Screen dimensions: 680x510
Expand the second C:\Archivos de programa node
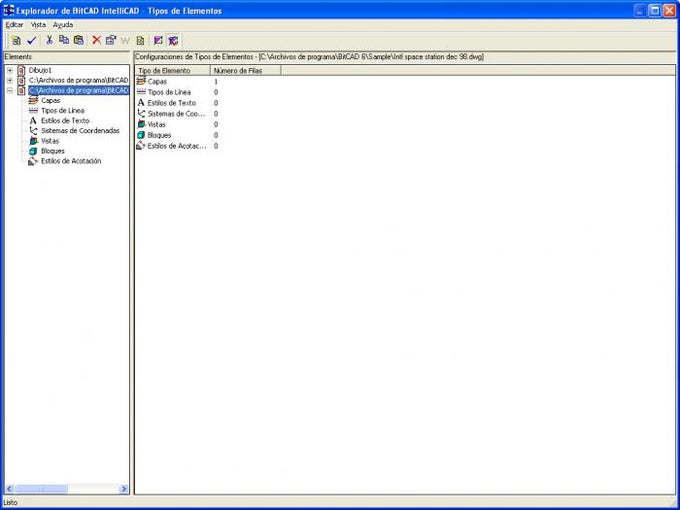point(10,80)
